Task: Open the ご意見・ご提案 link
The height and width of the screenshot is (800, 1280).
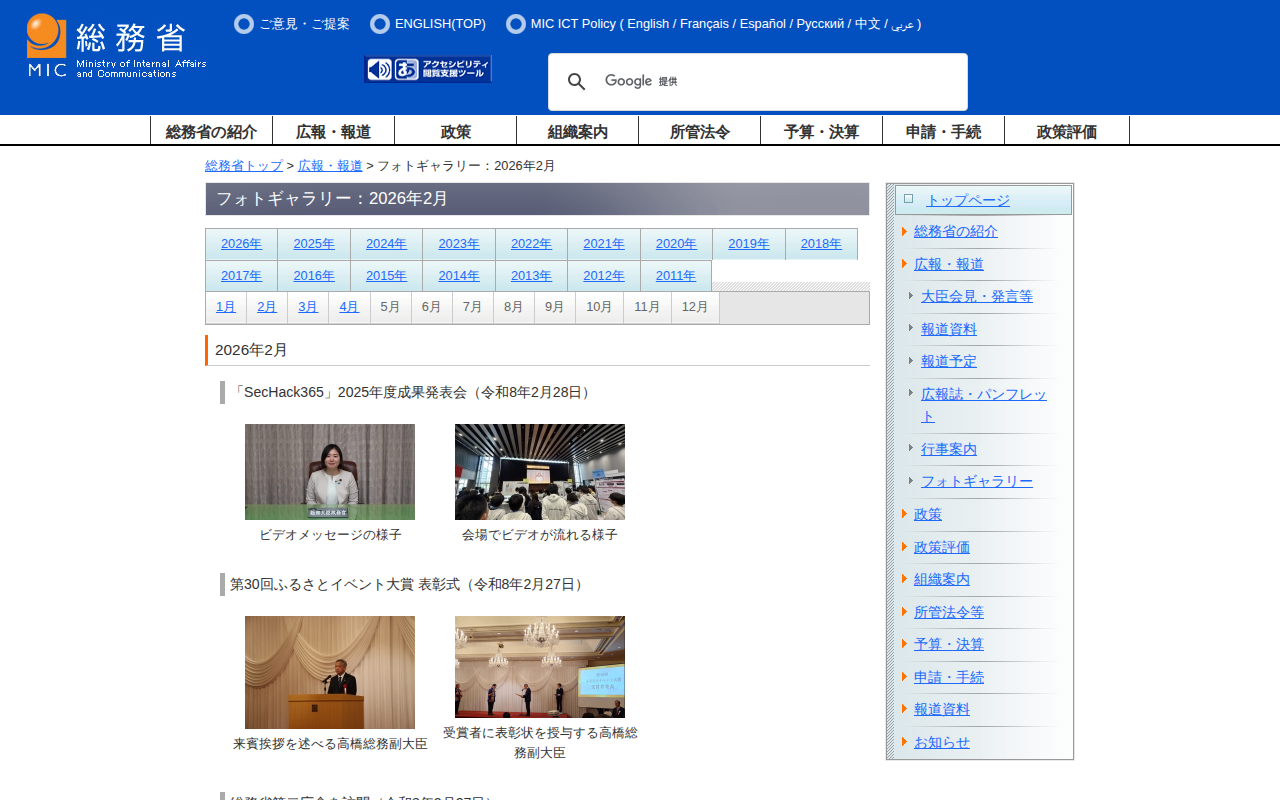Action: click(304, 24)
